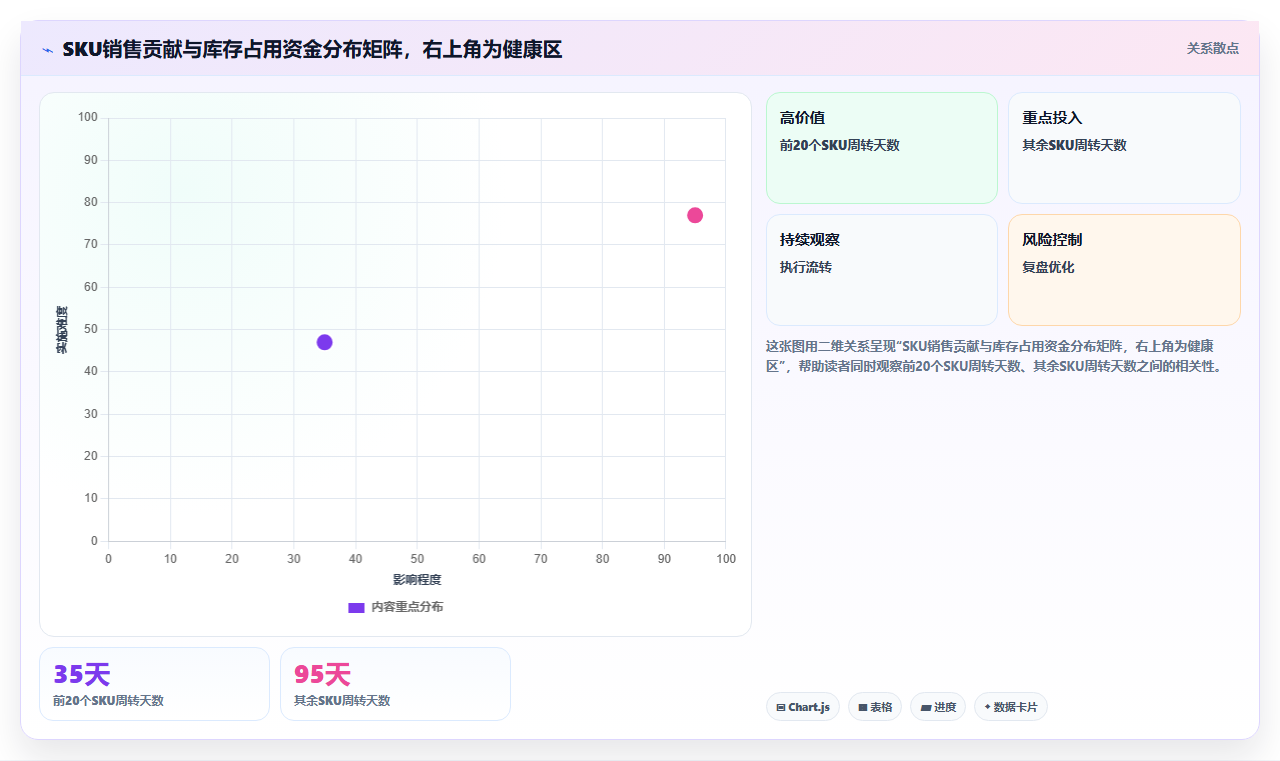The image size is (1280, 761).
Task: Click the x-axis tick label 90
Action: [x=664, y=558]
